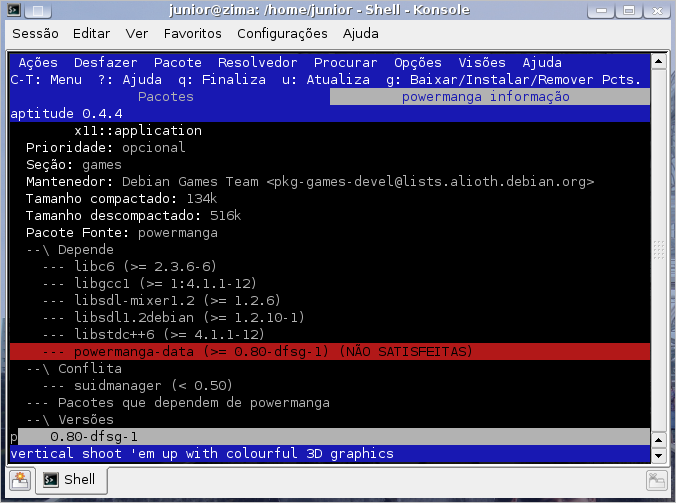676x503 pixels.
Task: Click the Konsole window menu icon in title bar
Action: pos(12,10)
